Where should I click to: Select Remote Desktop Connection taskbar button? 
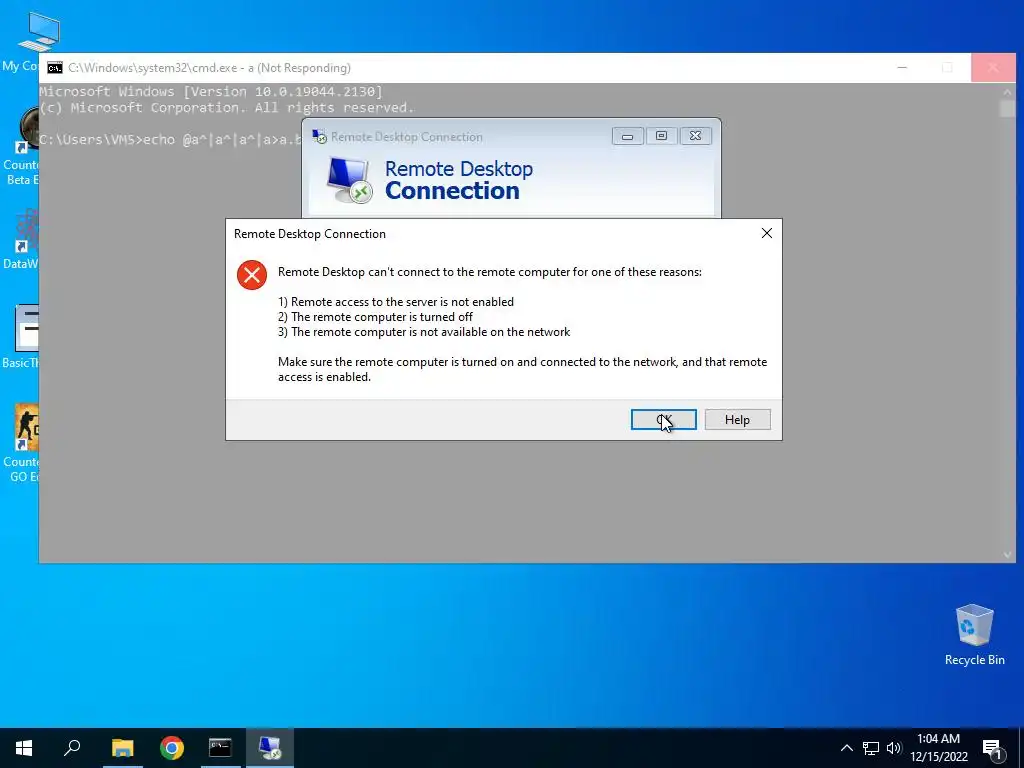tap(270, 748)
